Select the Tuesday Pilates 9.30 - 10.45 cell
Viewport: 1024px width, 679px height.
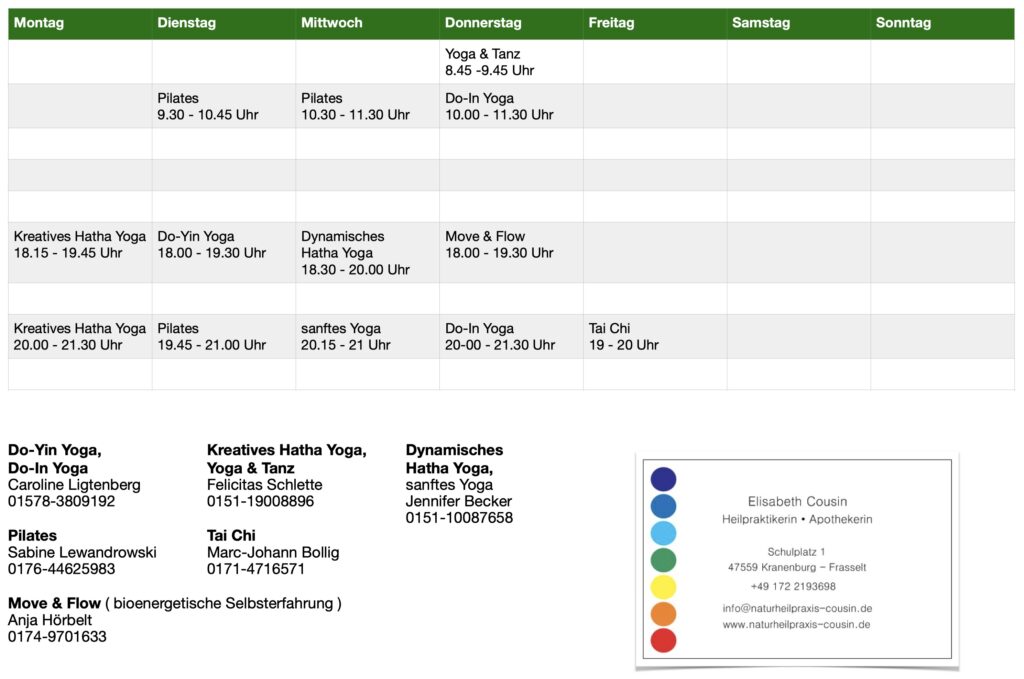point(207,106)
